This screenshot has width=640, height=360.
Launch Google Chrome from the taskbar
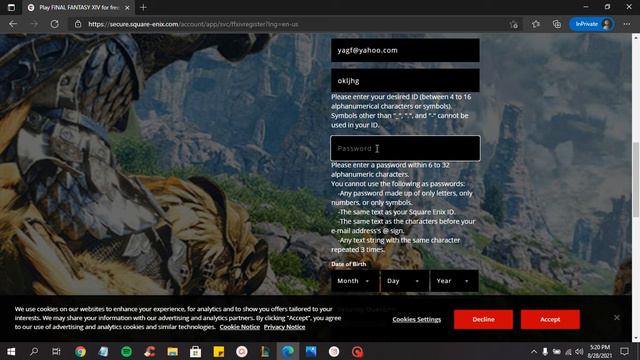(x=80, y=351)
